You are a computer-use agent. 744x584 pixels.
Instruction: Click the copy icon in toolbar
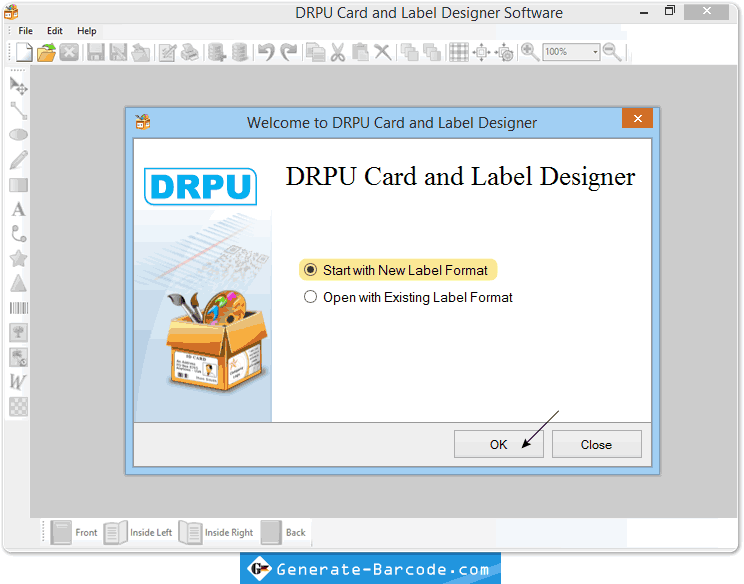point(316,52)
